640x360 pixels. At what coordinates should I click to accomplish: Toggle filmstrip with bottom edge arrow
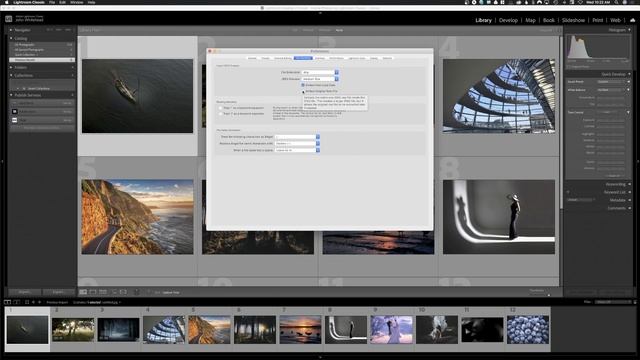point(320,357)
